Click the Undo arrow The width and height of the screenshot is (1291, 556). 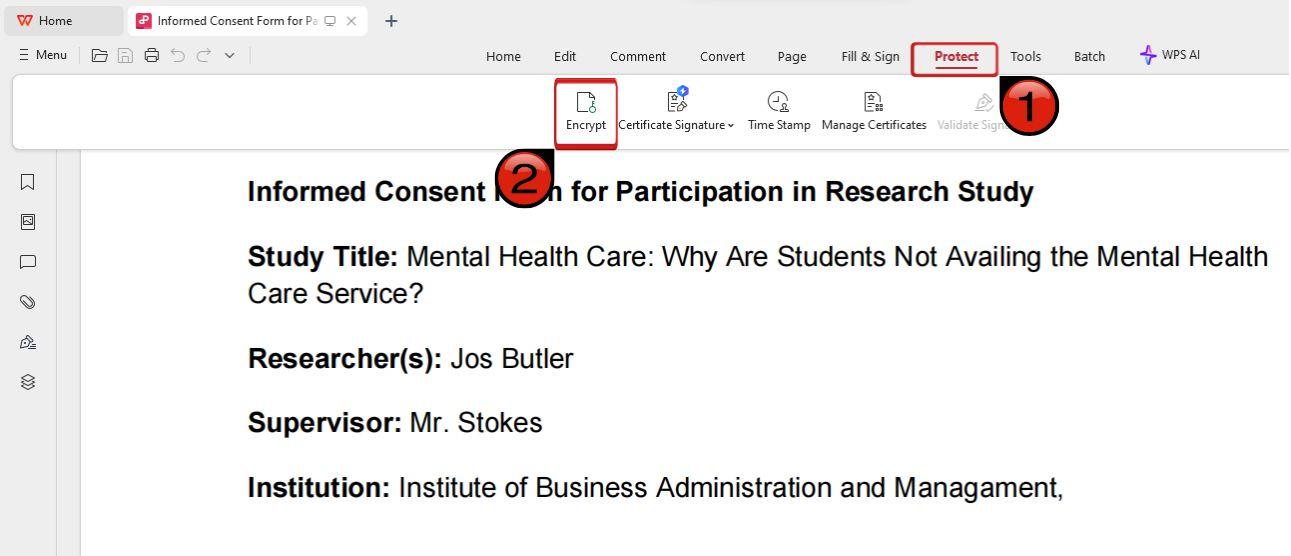coord(178,55)
